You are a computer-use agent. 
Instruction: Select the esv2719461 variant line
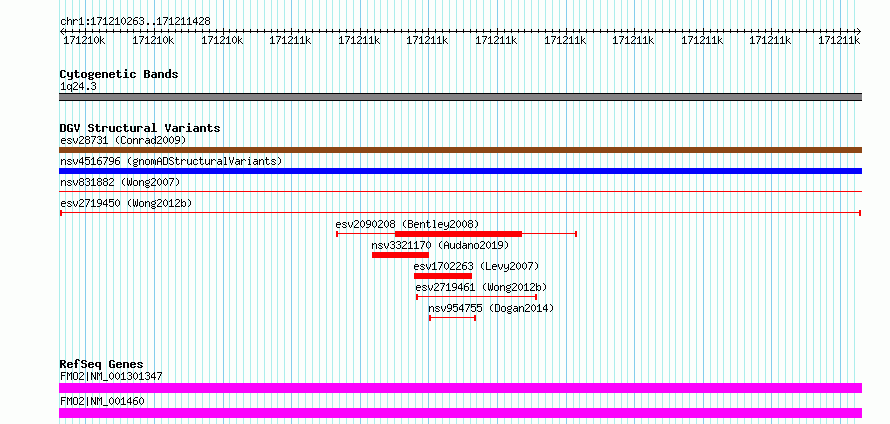(477, 297)
